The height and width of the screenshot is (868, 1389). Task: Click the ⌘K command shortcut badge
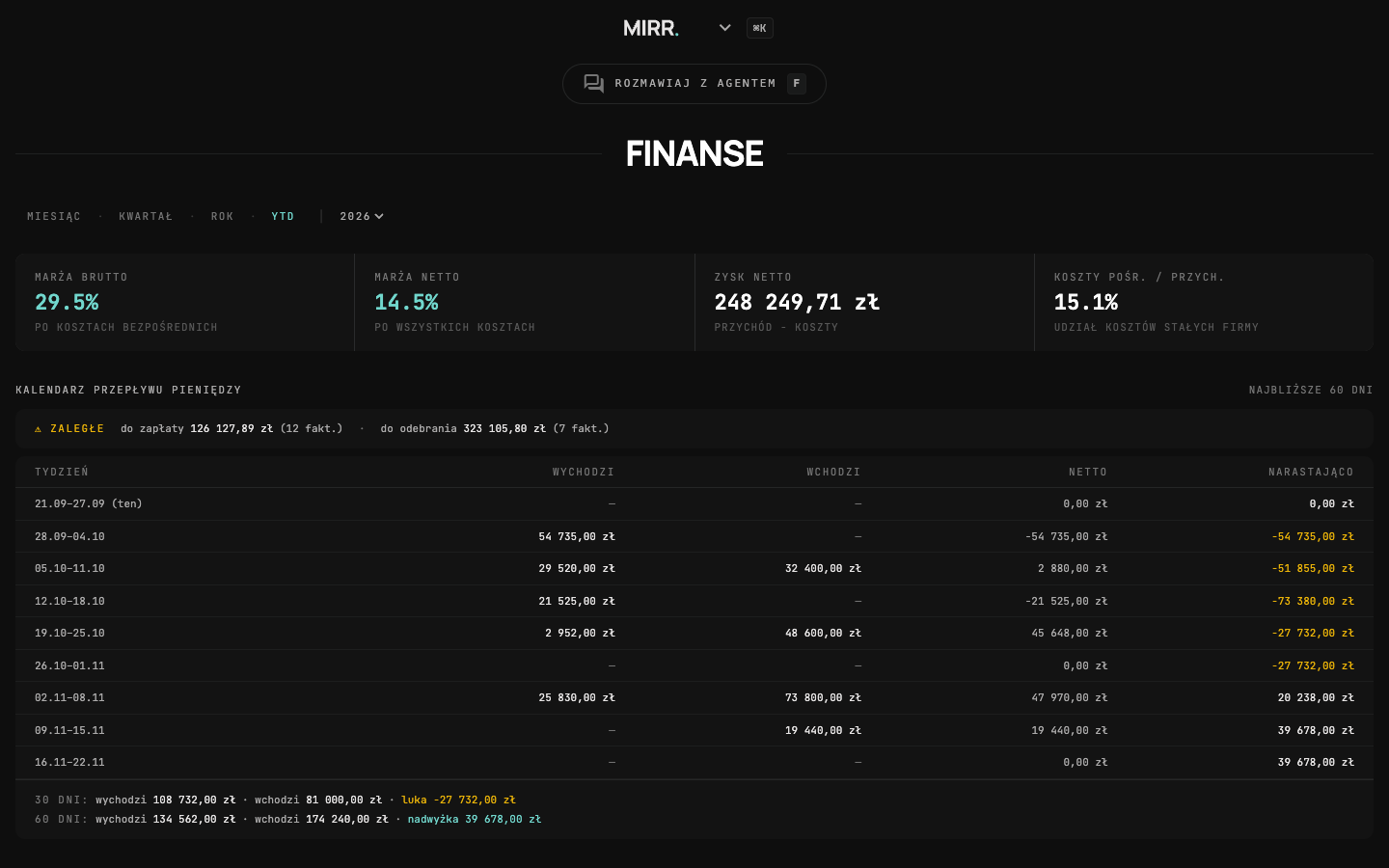(760, 28)
